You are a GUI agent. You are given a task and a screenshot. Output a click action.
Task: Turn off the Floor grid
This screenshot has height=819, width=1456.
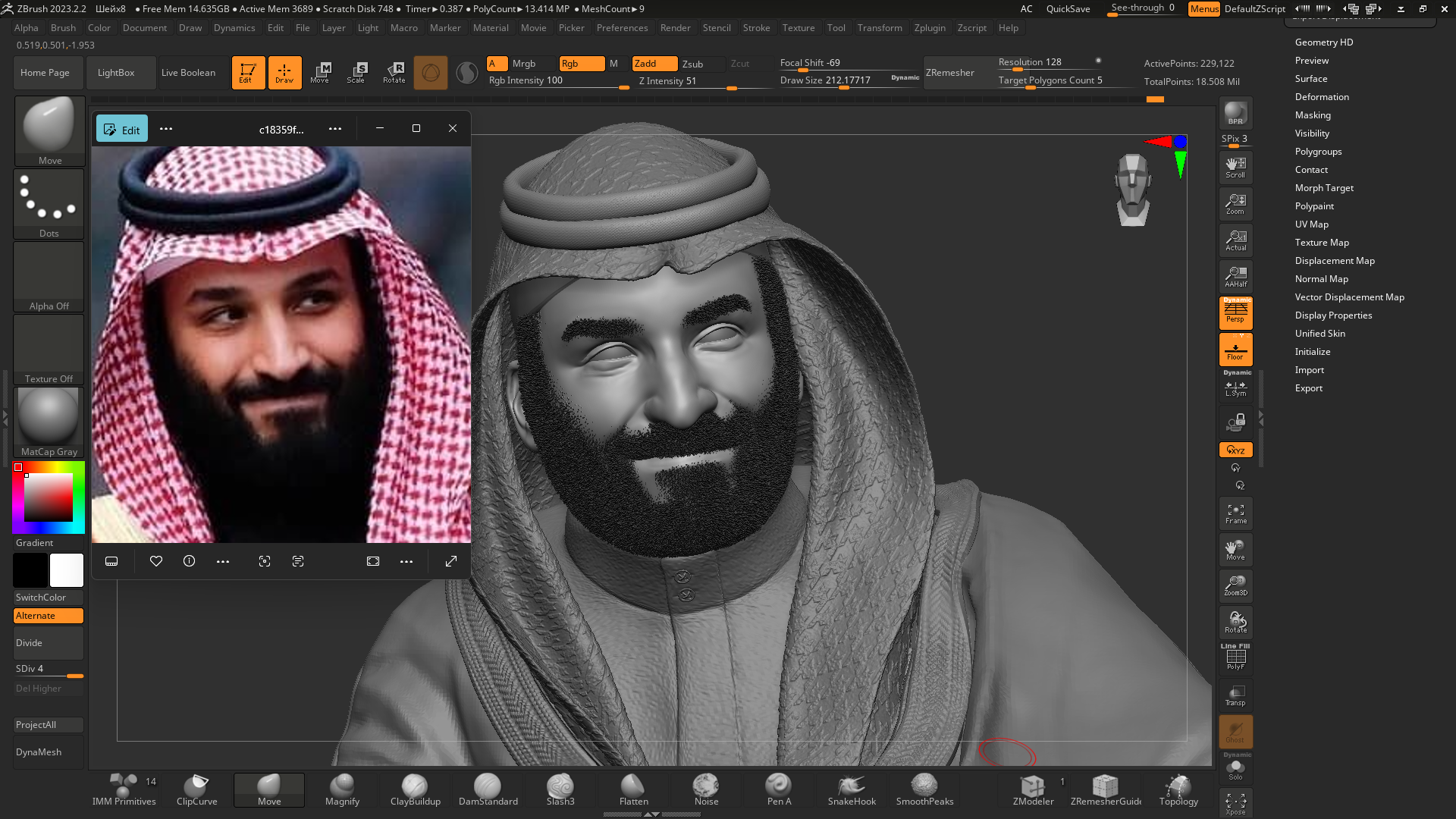click(1235, 350)
